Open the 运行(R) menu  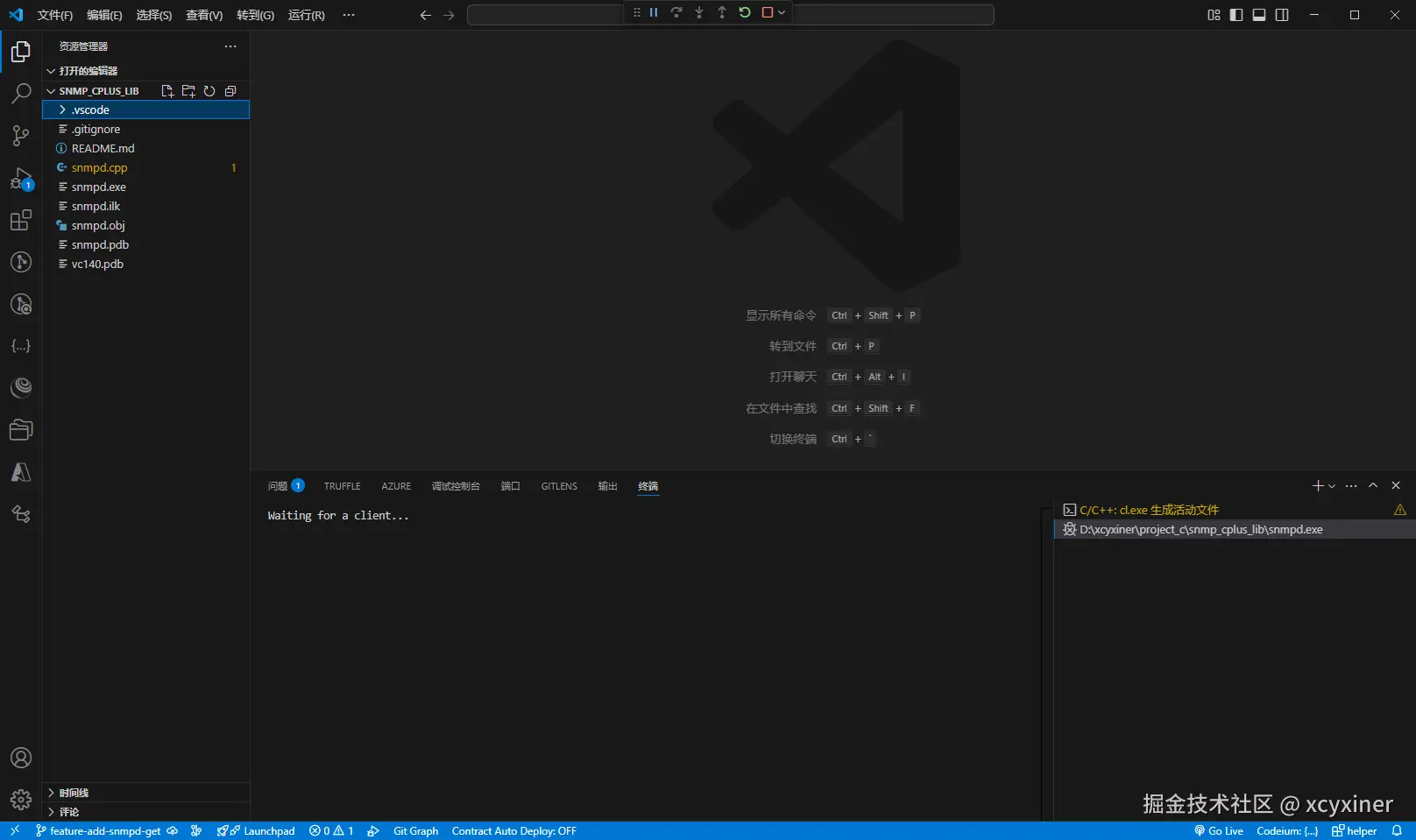[x=307, y=15]
